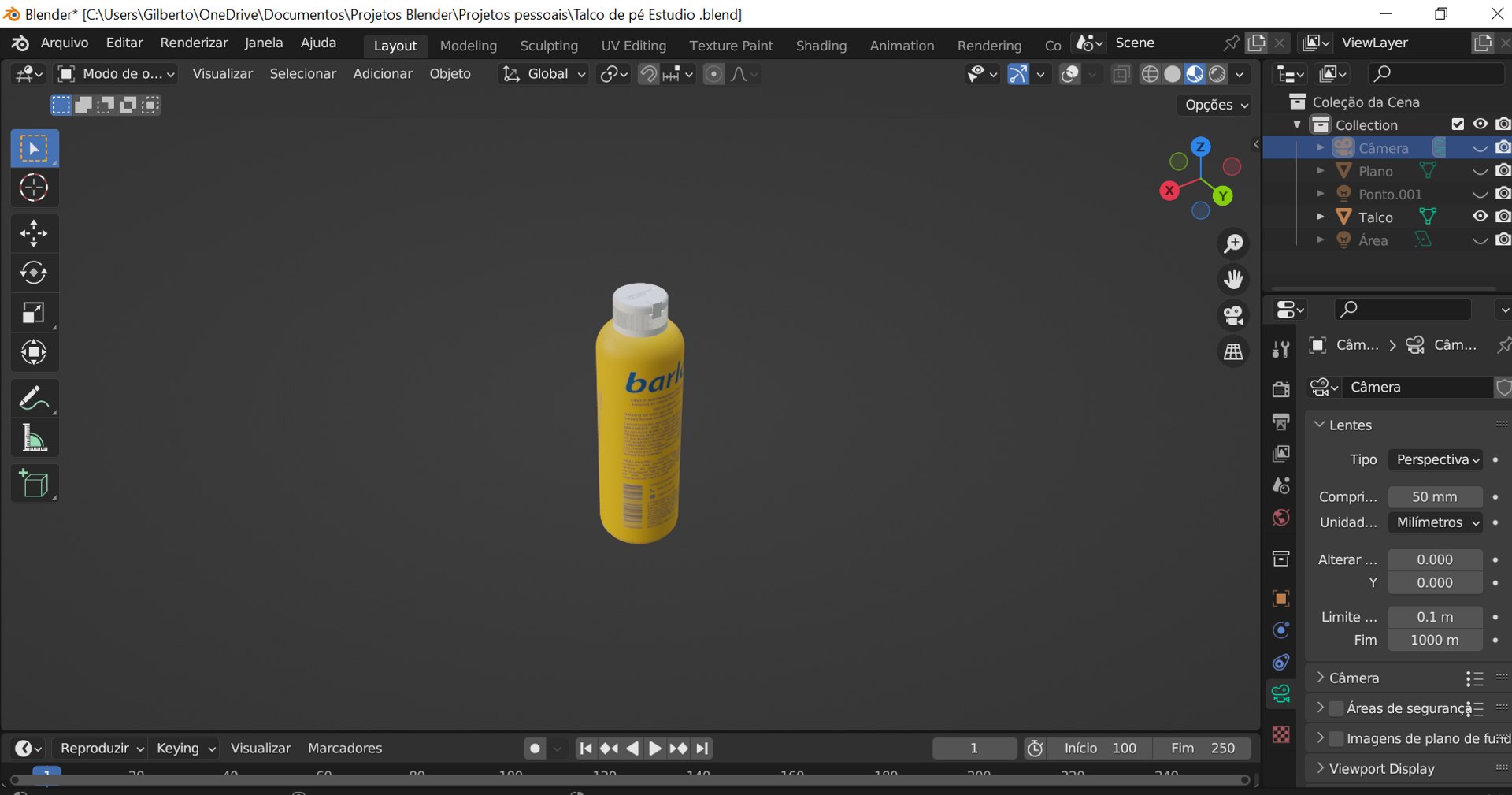Screen dimensions: 1512x795
Task: Click the Add Cube tool
Action: [34, 484]
